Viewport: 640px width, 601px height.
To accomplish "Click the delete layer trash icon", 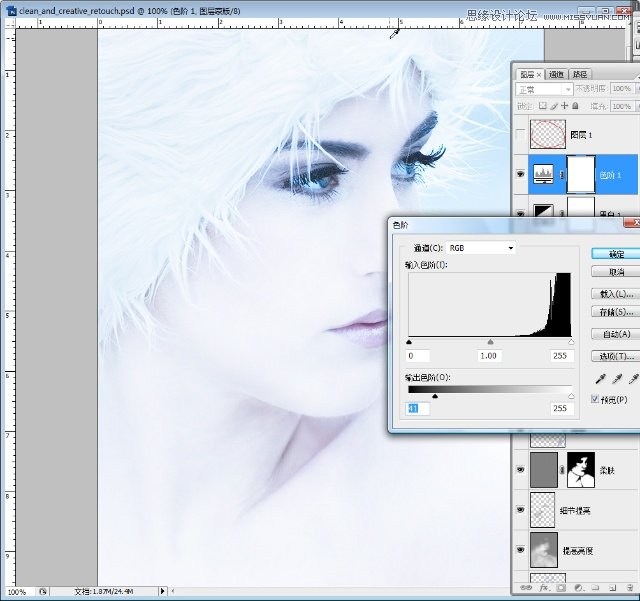I will pos(631,588).
